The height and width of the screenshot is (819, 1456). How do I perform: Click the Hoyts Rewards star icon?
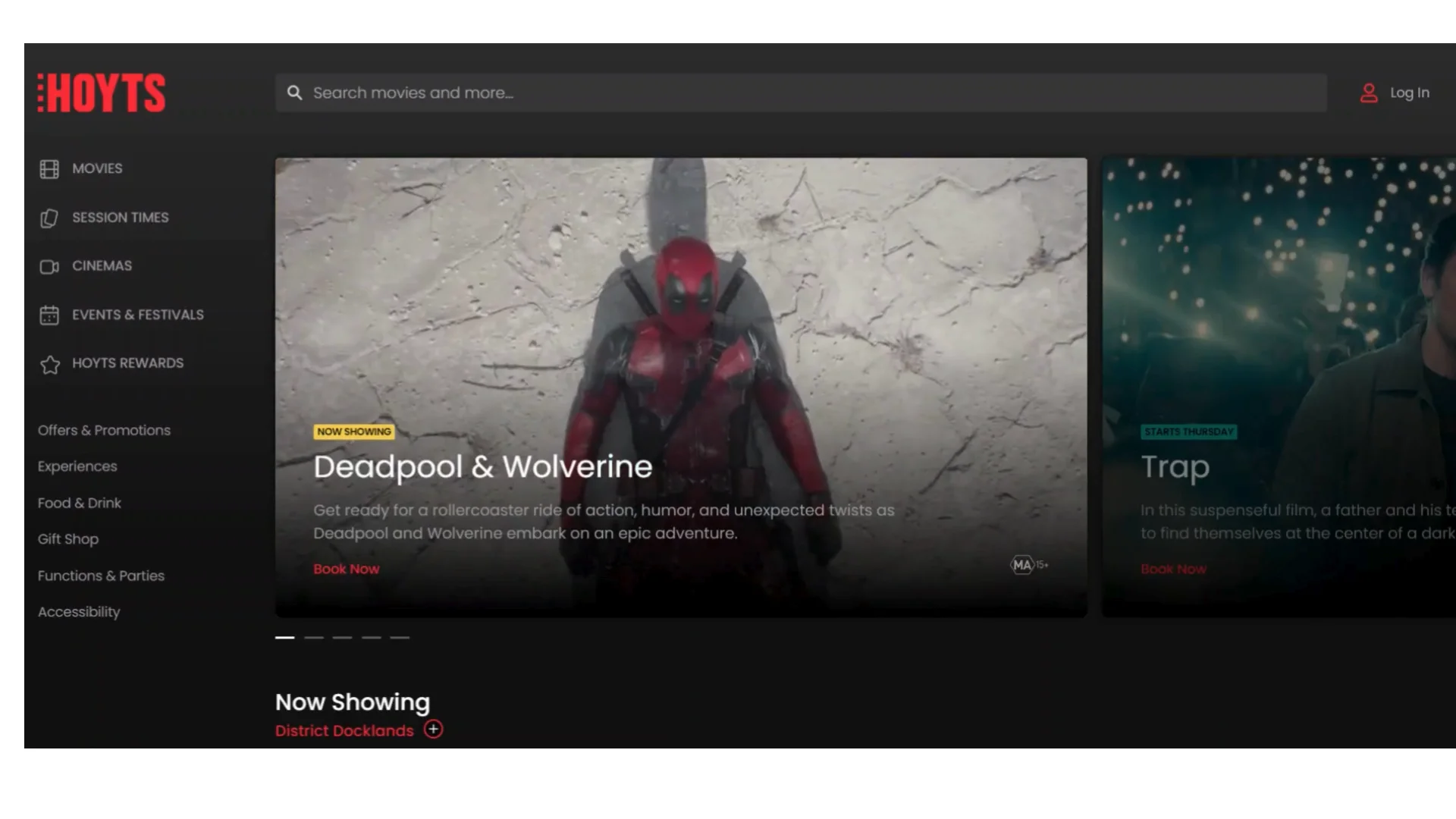(50, 365)
